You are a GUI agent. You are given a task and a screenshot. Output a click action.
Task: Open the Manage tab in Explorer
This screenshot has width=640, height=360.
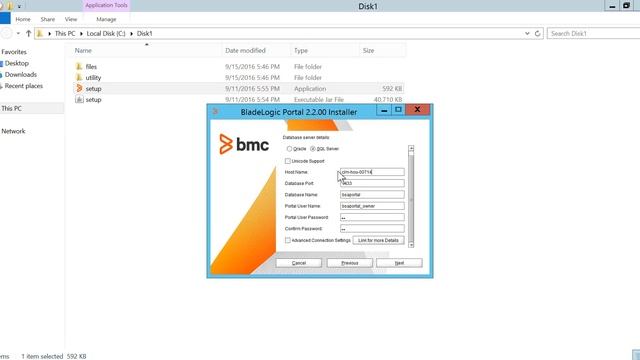coord(106,19)
